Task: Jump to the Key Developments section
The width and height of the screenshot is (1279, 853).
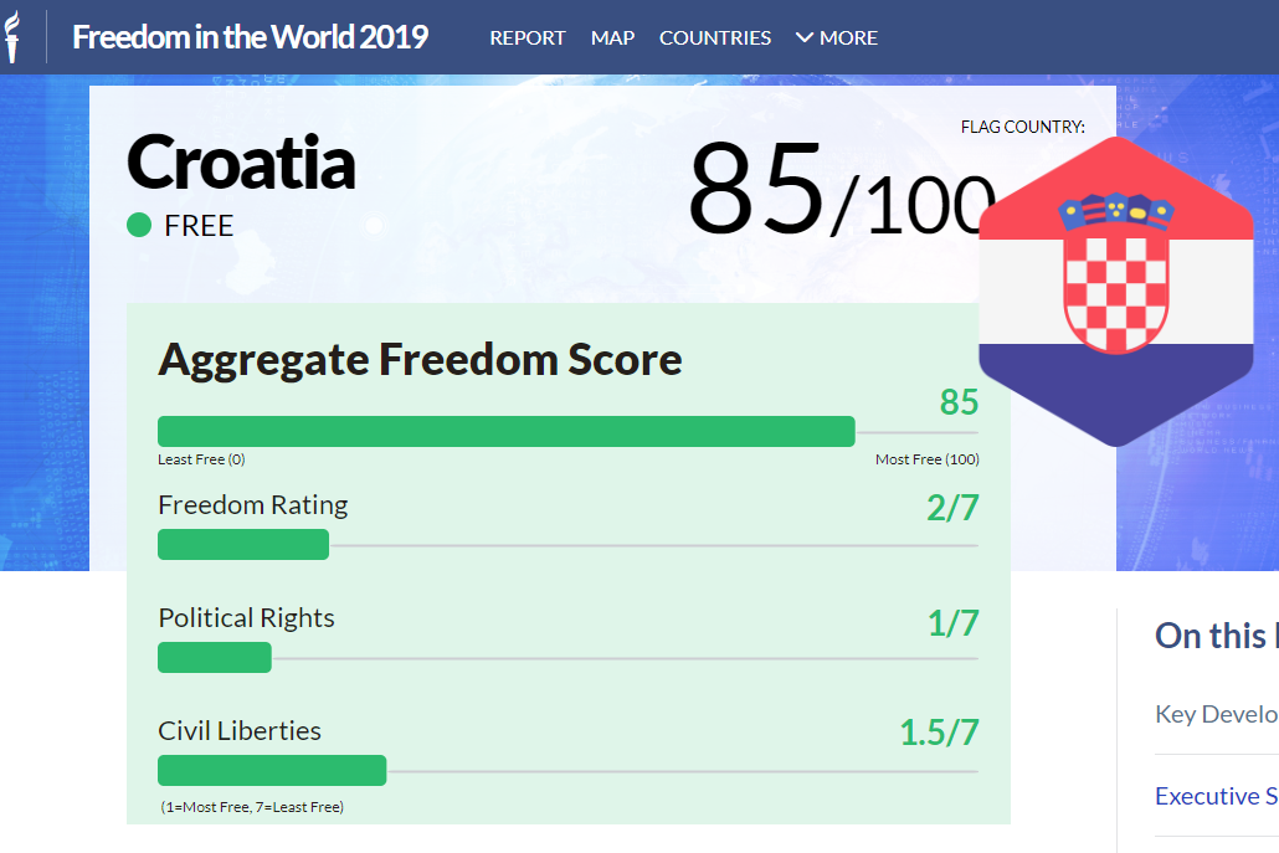Action: click(1216, 714)
